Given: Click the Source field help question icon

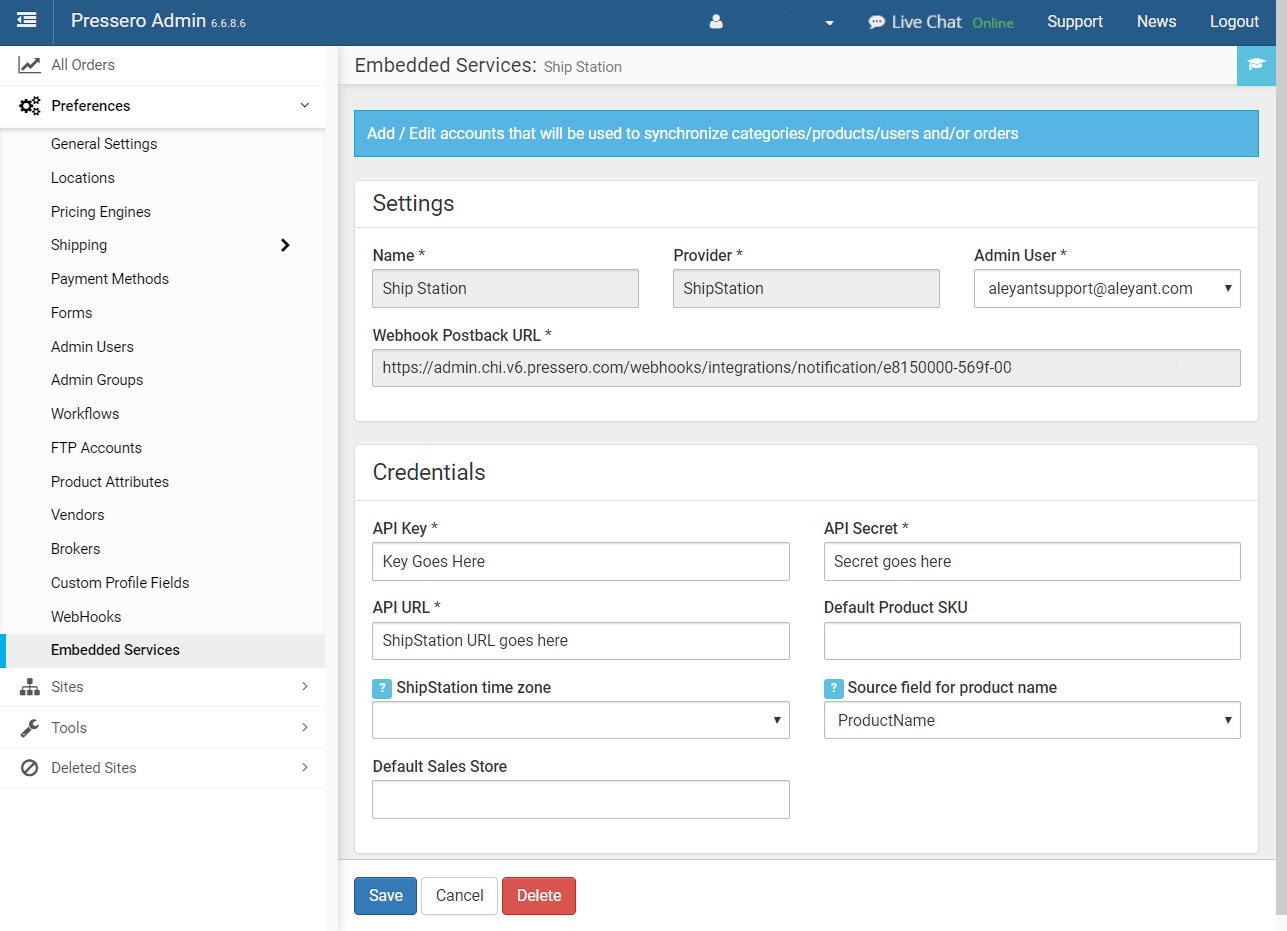Looking at the screenshot, I should pyautogui.click(x=833, y=688).
